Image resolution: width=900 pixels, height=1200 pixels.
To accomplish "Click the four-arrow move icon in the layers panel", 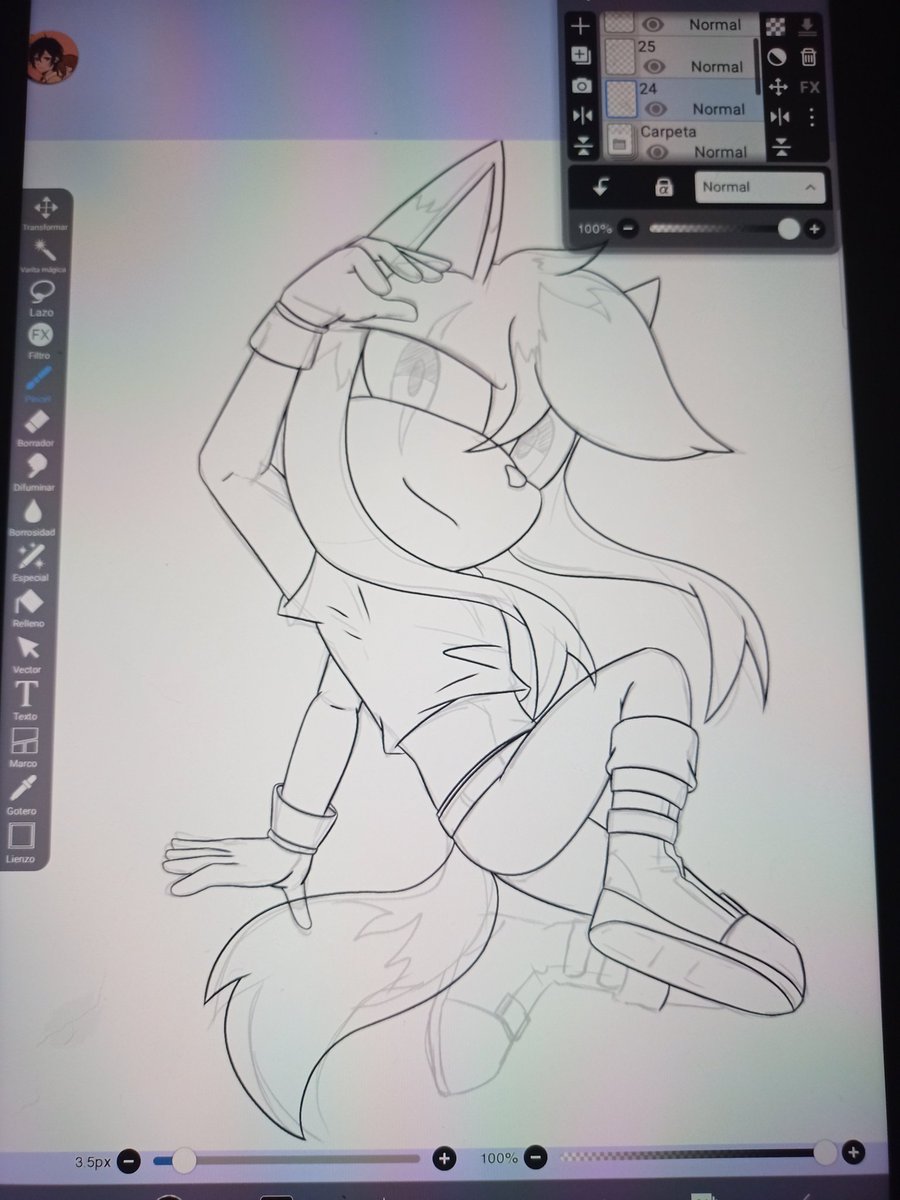I will point(778,88).
